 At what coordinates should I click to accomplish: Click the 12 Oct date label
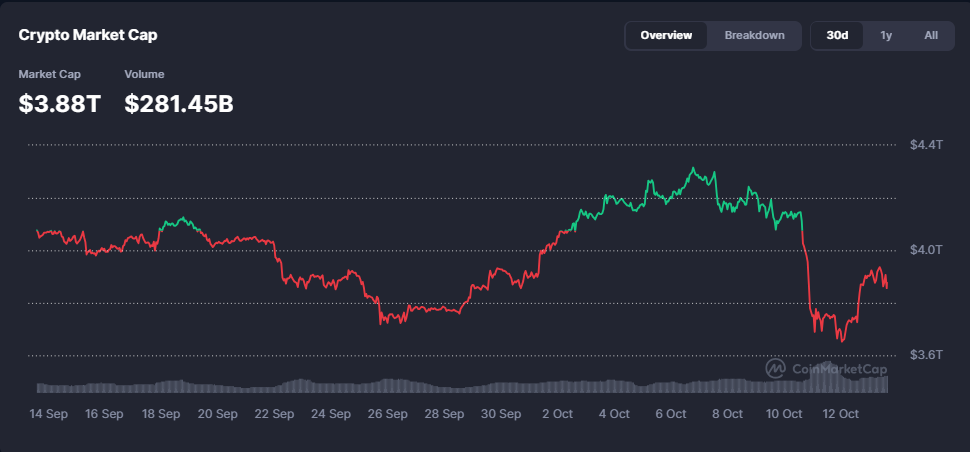(840, 413)
